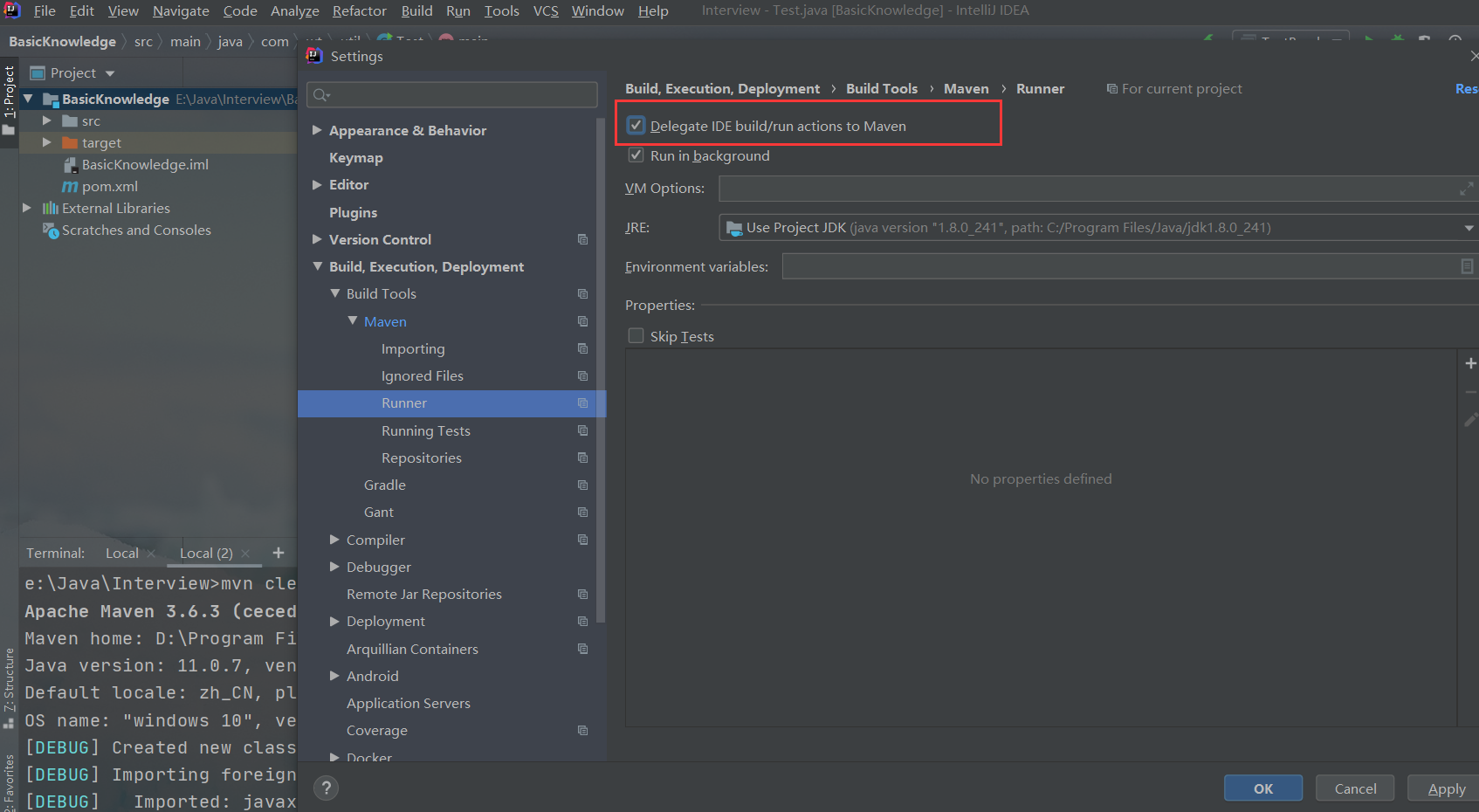This screenshot has width=1479, height=812.
Task: Click the remove property minus icon
Action: (1470, 392)
